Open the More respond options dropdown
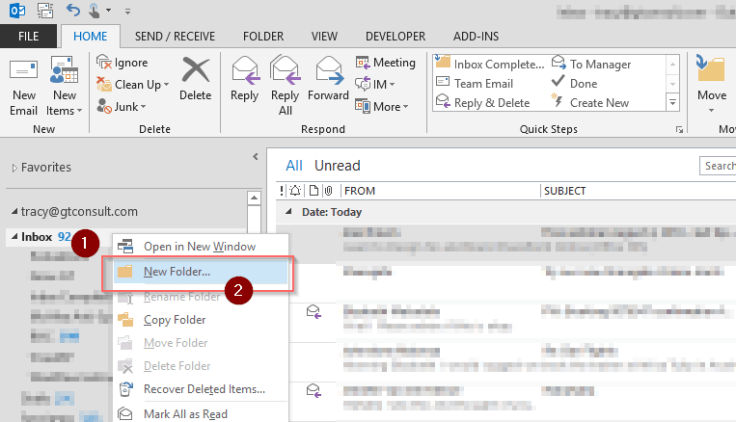The height and width of the screenshot is (422, 736). [x=382, y=107]
